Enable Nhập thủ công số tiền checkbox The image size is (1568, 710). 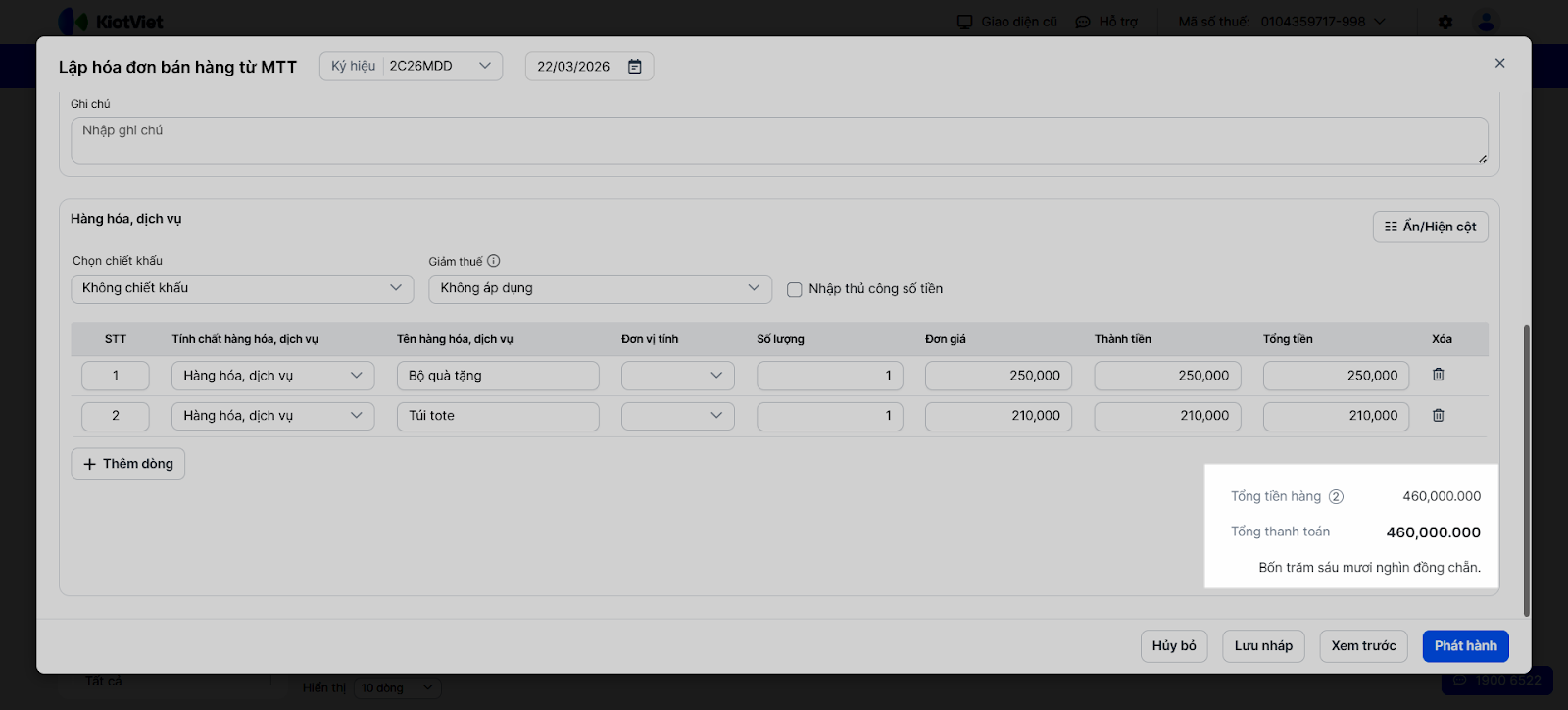pyautogui.click(x=795, y=289)
